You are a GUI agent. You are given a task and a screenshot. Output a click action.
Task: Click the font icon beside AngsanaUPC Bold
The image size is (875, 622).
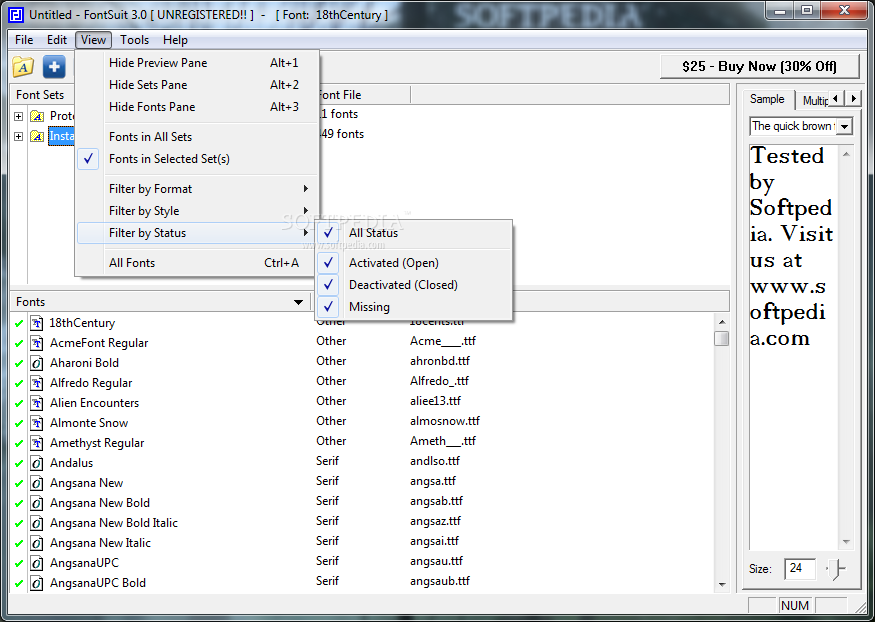[37, 583]
